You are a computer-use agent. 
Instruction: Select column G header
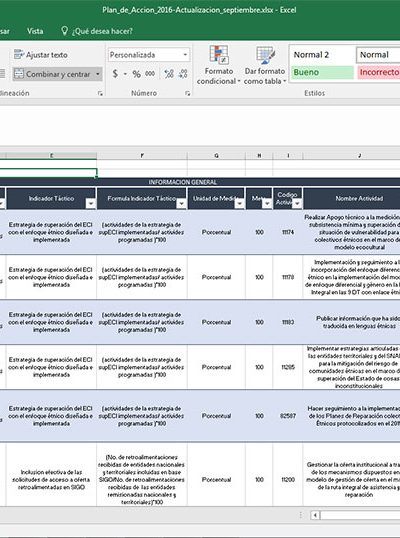[216, 156]
